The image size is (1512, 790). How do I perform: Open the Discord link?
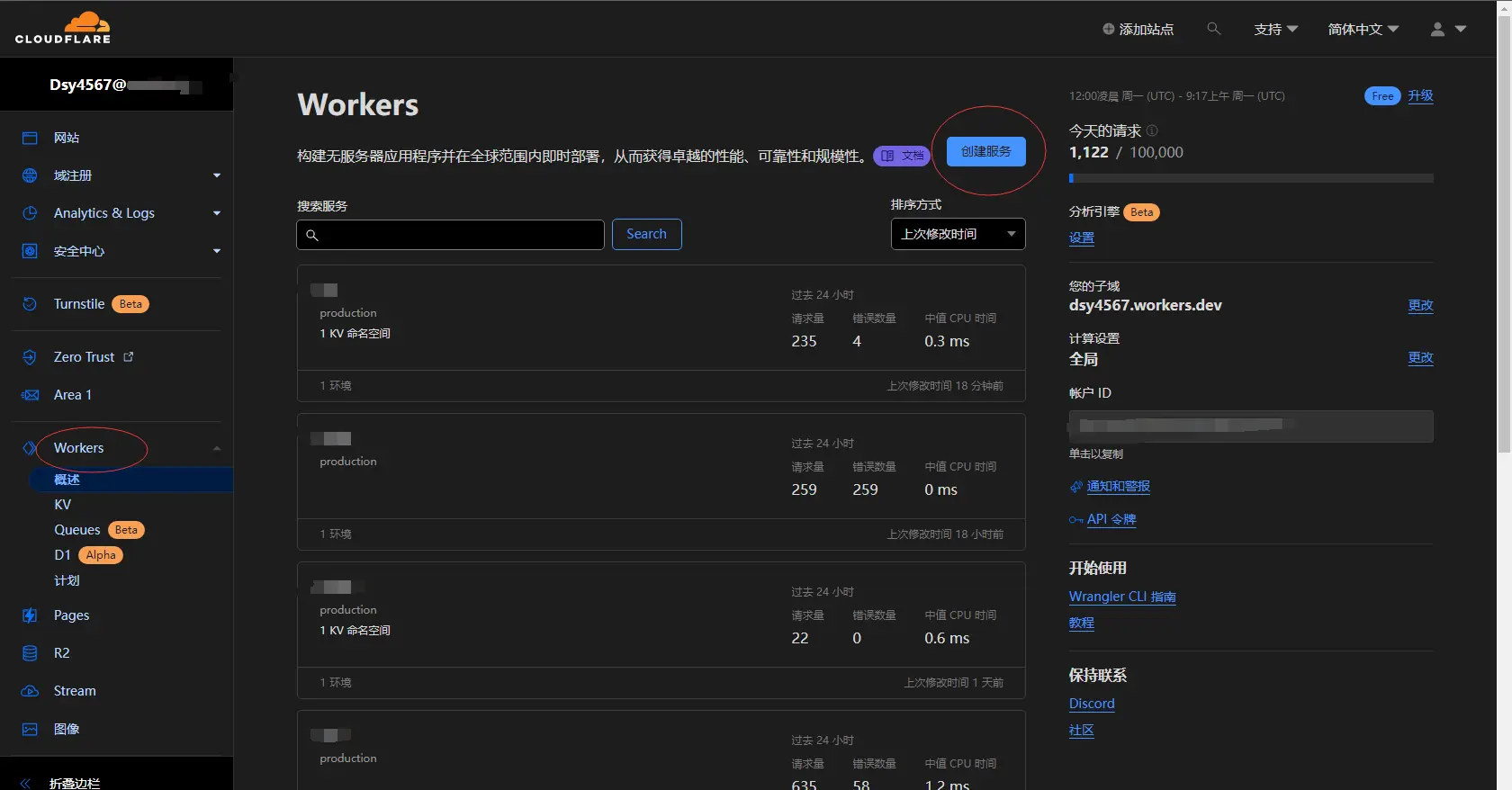pos(1092,704)
